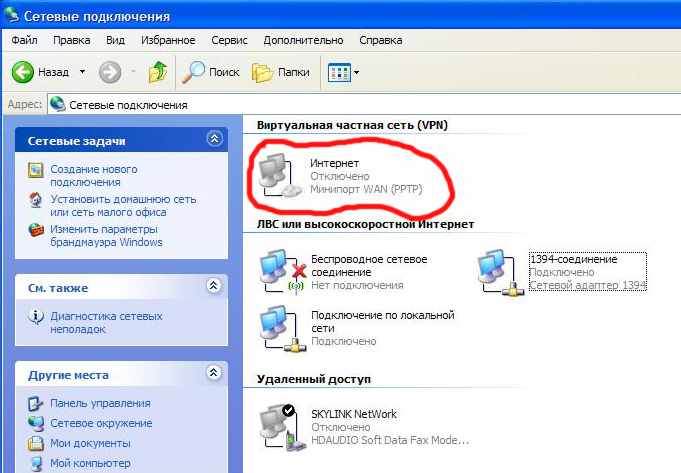The height and width of the screenshot is (473, 681).
Task: Click the window title bar network icon
Action: 11,15
